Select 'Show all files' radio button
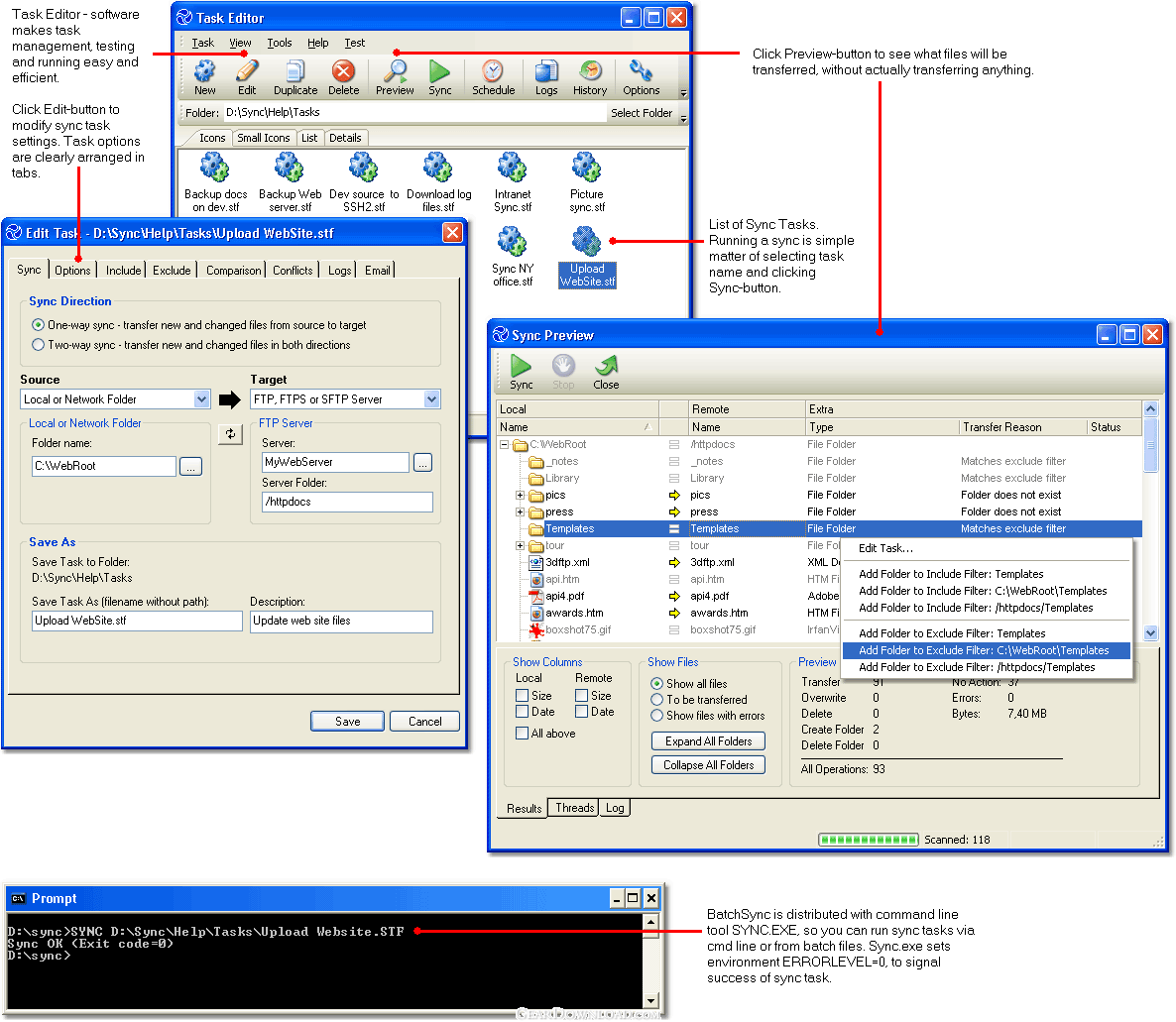 point(657,684)
